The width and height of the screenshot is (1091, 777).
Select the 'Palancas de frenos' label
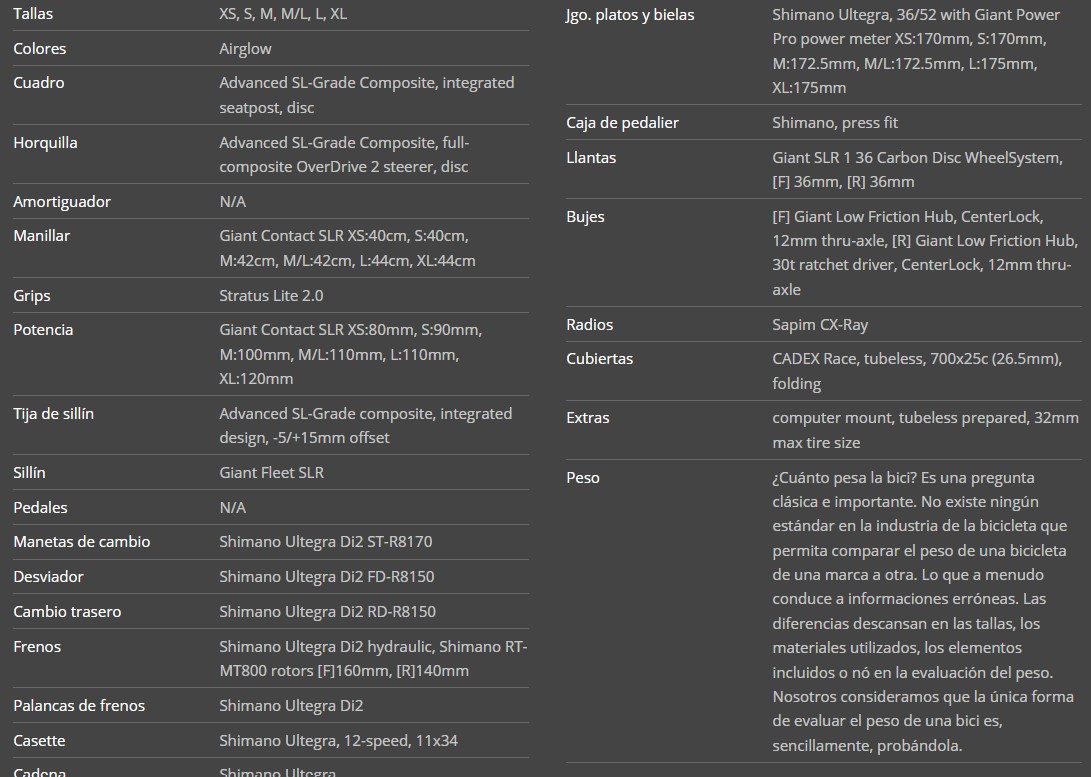point(79,706)
